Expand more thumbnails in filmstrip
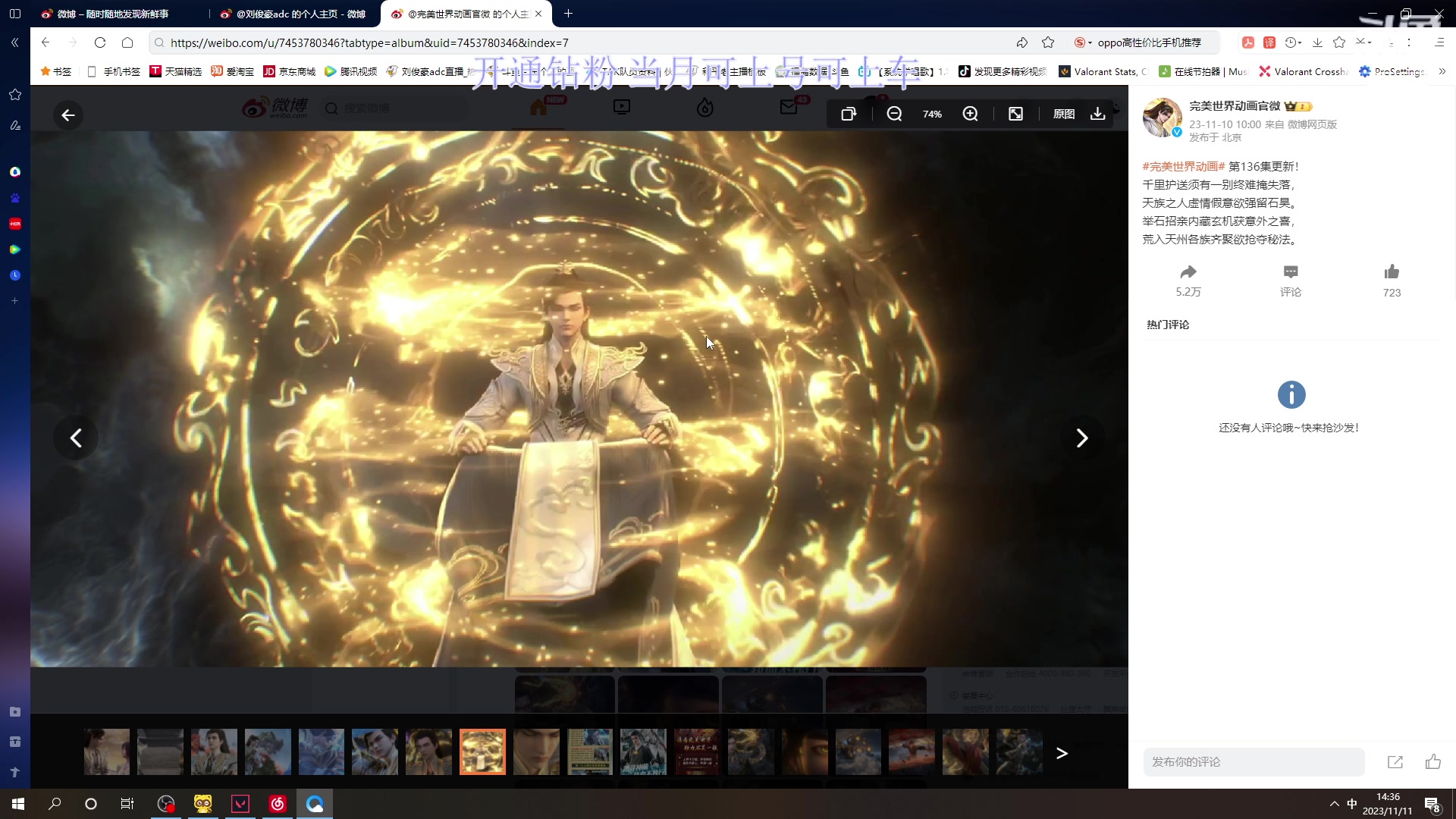1456x819 pixels. tap(1062, 753)
